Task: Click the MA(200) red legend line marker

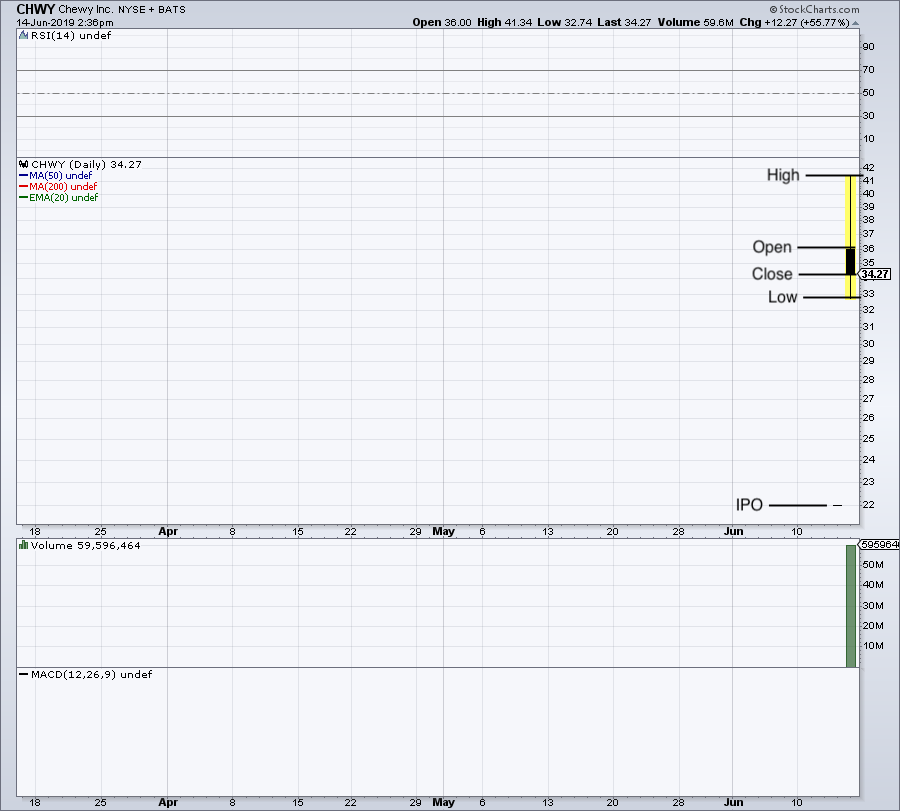Action: (24, 187)
